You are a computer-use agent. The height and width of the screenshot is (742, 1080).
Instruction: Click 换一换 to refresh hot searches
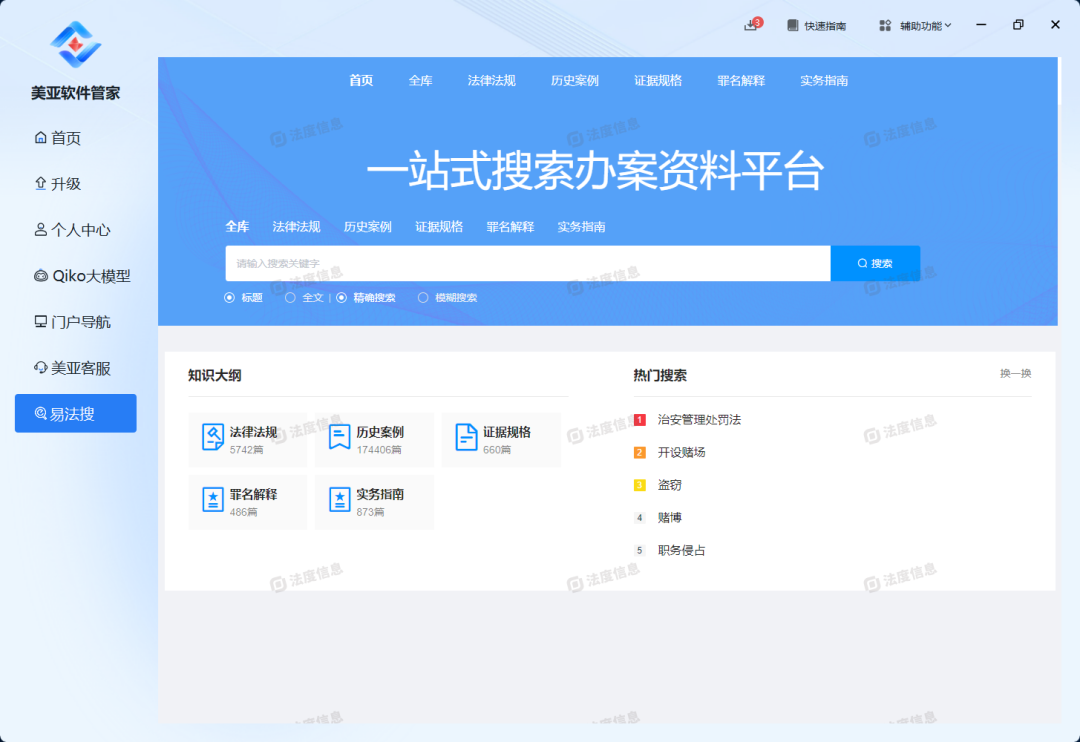[1015, 373]
